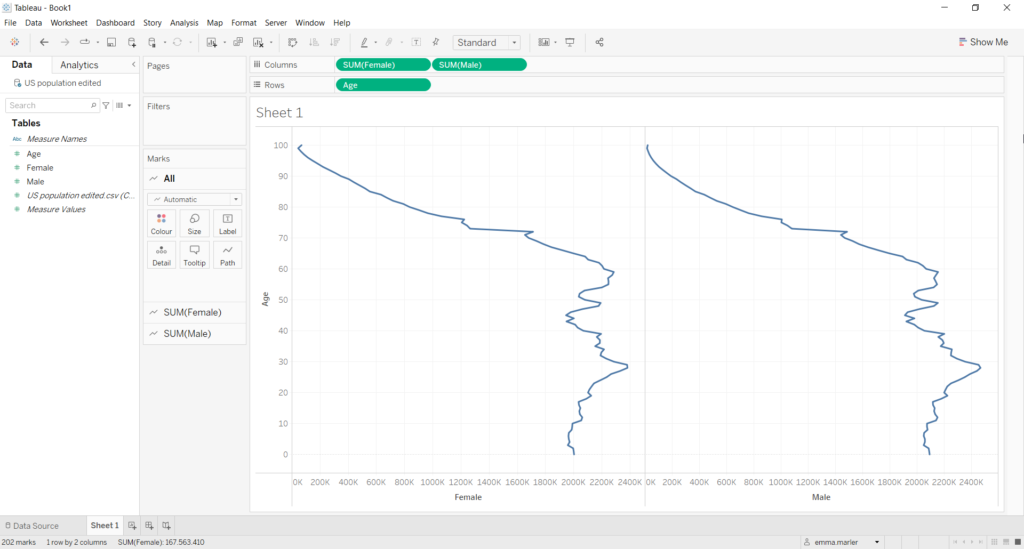Select the Measure Values field
The width and height of the screenshot is (1024, 549).
56,210
